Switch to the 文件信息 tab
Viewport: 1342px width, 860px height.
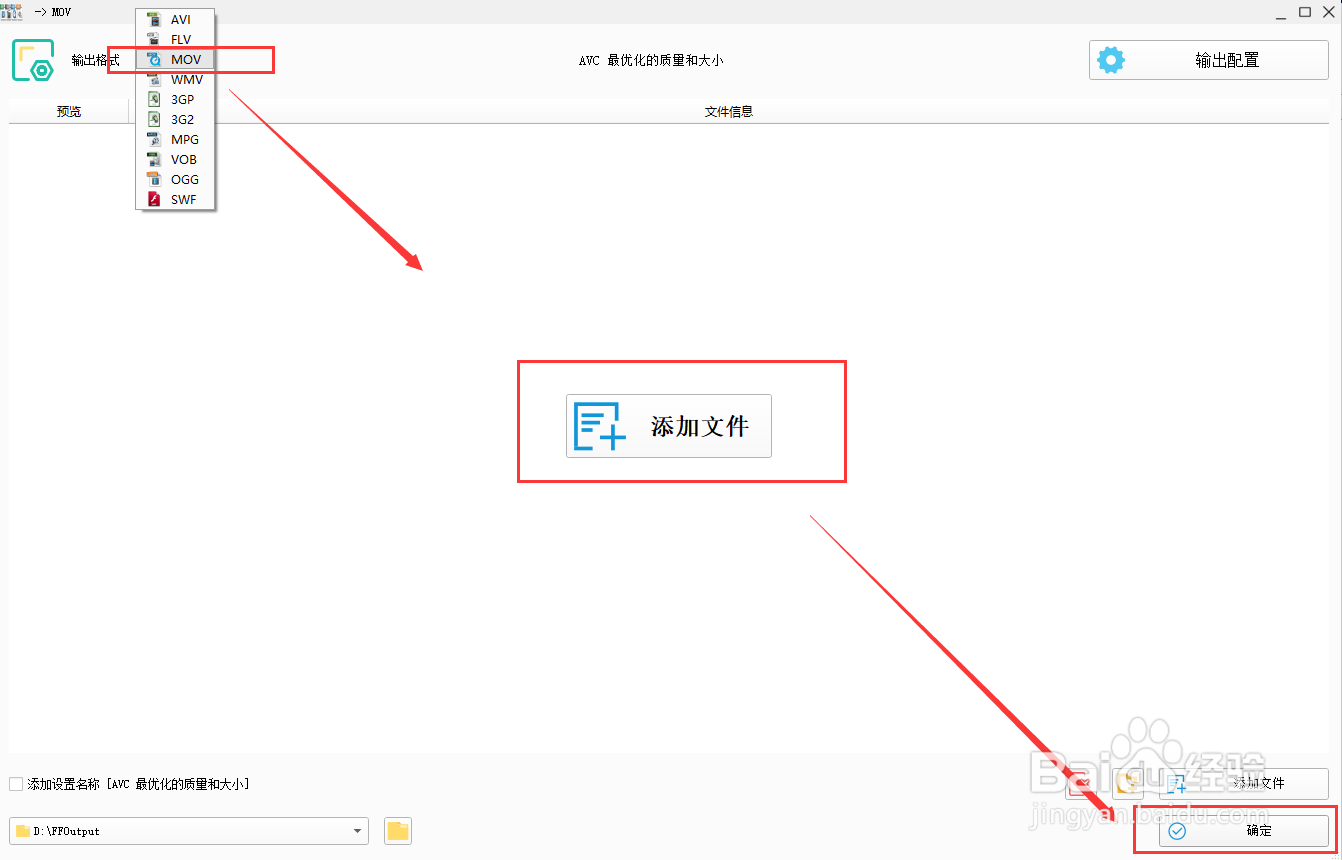(x=729, y=111)
